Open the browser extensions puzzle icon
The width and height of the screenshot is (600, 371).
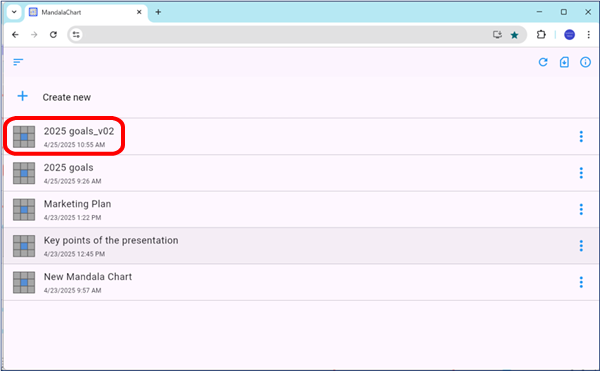541,35
